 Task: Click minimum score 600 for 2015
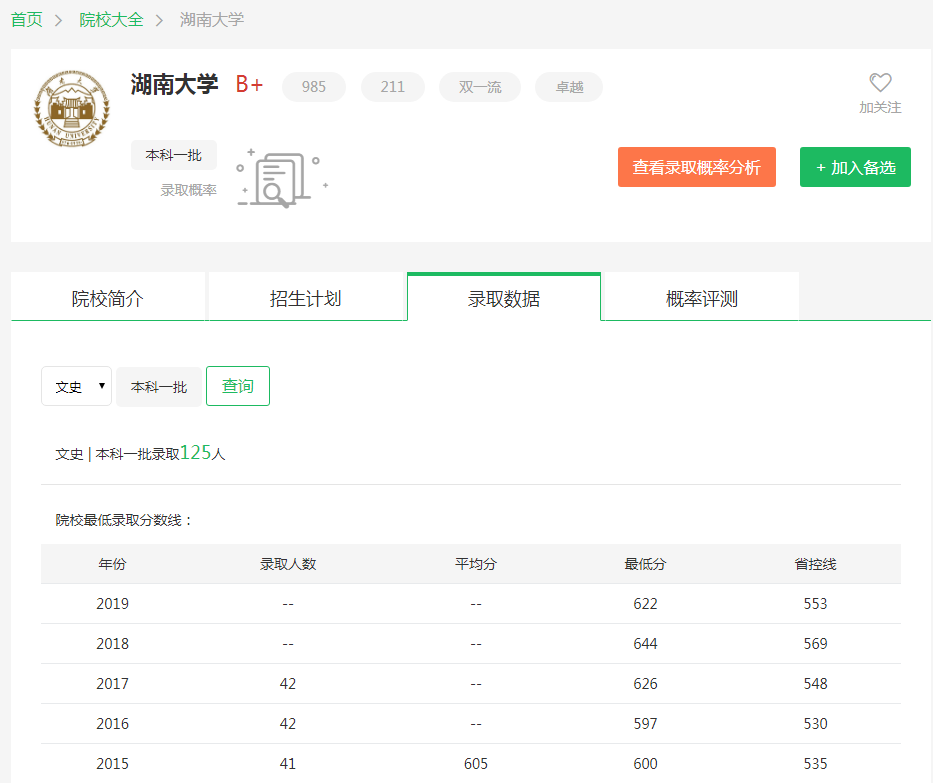pyautogui.click(x=645, y=763)
